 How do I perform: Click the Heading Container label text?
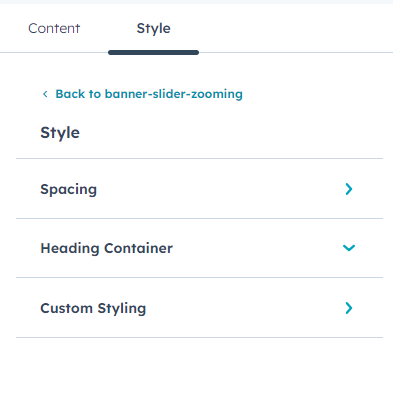click(x=107, y=249)
